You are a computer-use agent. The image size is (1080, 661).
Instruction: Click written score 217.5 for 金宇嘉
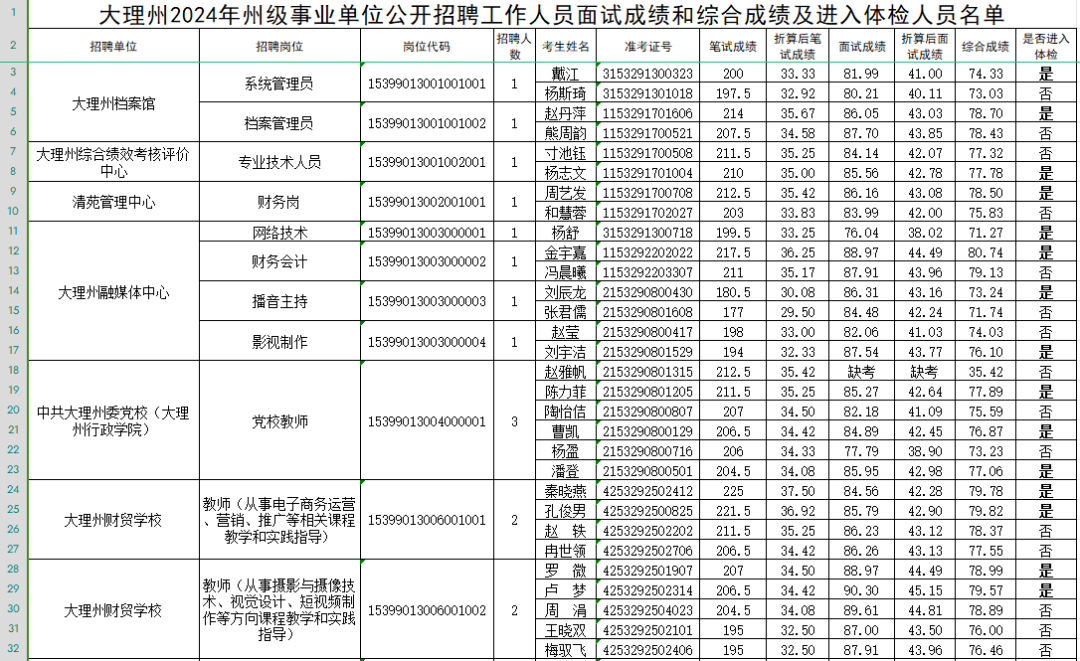point(733,253)
